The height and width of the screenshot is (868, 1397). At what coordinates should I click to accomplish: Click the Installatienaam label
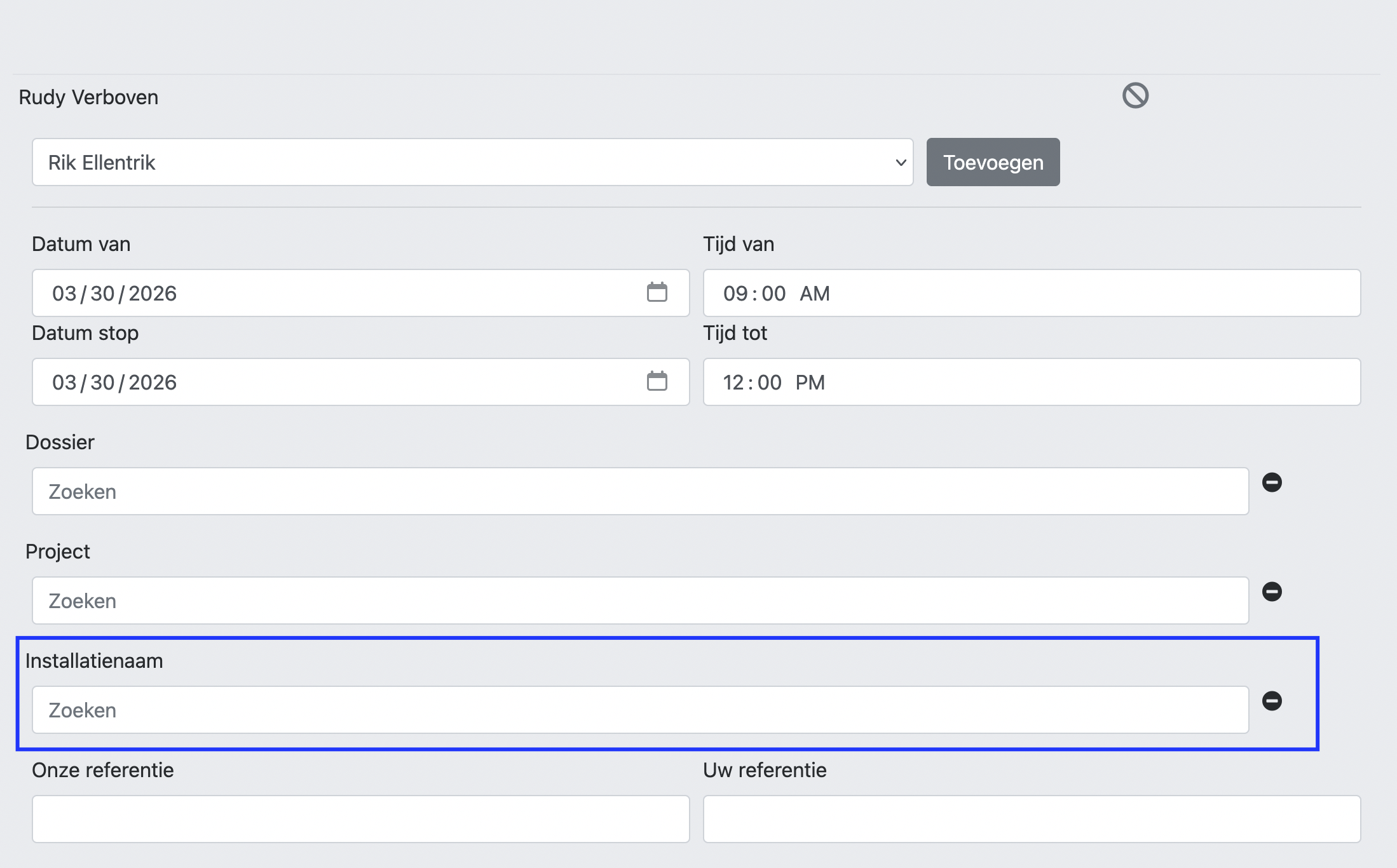[x=94, y=661]
